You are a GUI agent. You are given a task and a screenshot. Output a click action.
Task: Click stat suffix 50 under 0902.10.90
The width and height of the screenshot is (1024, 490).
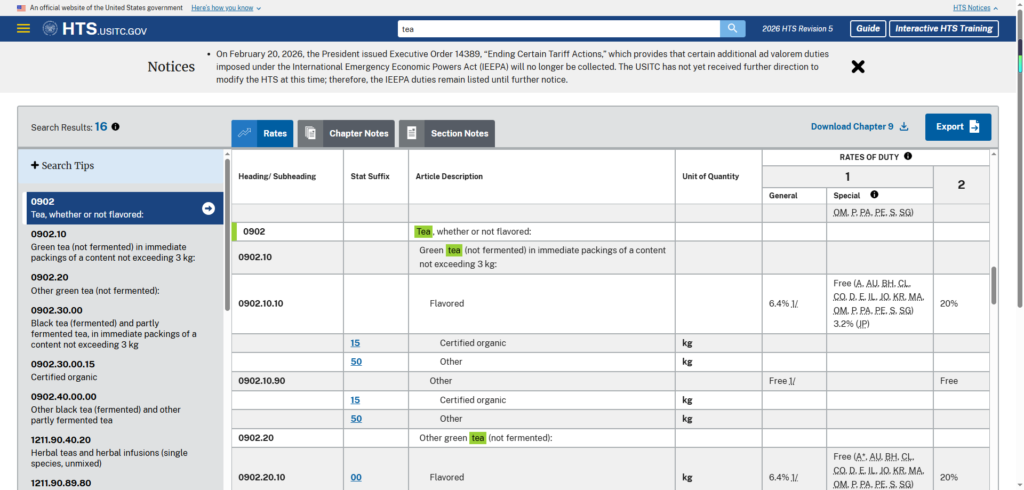pos(356,419)
